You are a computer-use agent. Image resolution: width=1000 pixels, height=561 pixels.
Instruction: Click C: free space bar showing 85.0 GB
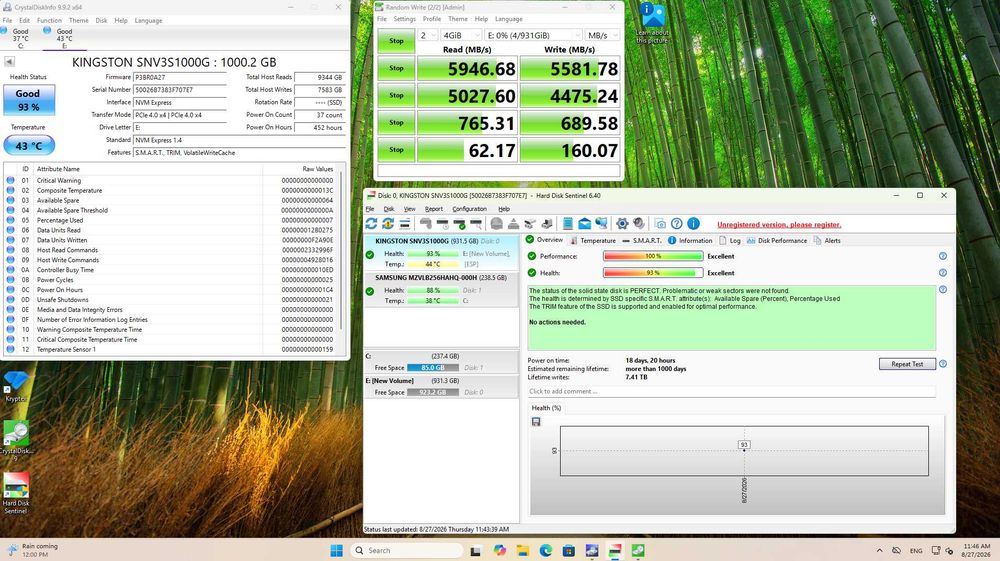tap(432, 368)
